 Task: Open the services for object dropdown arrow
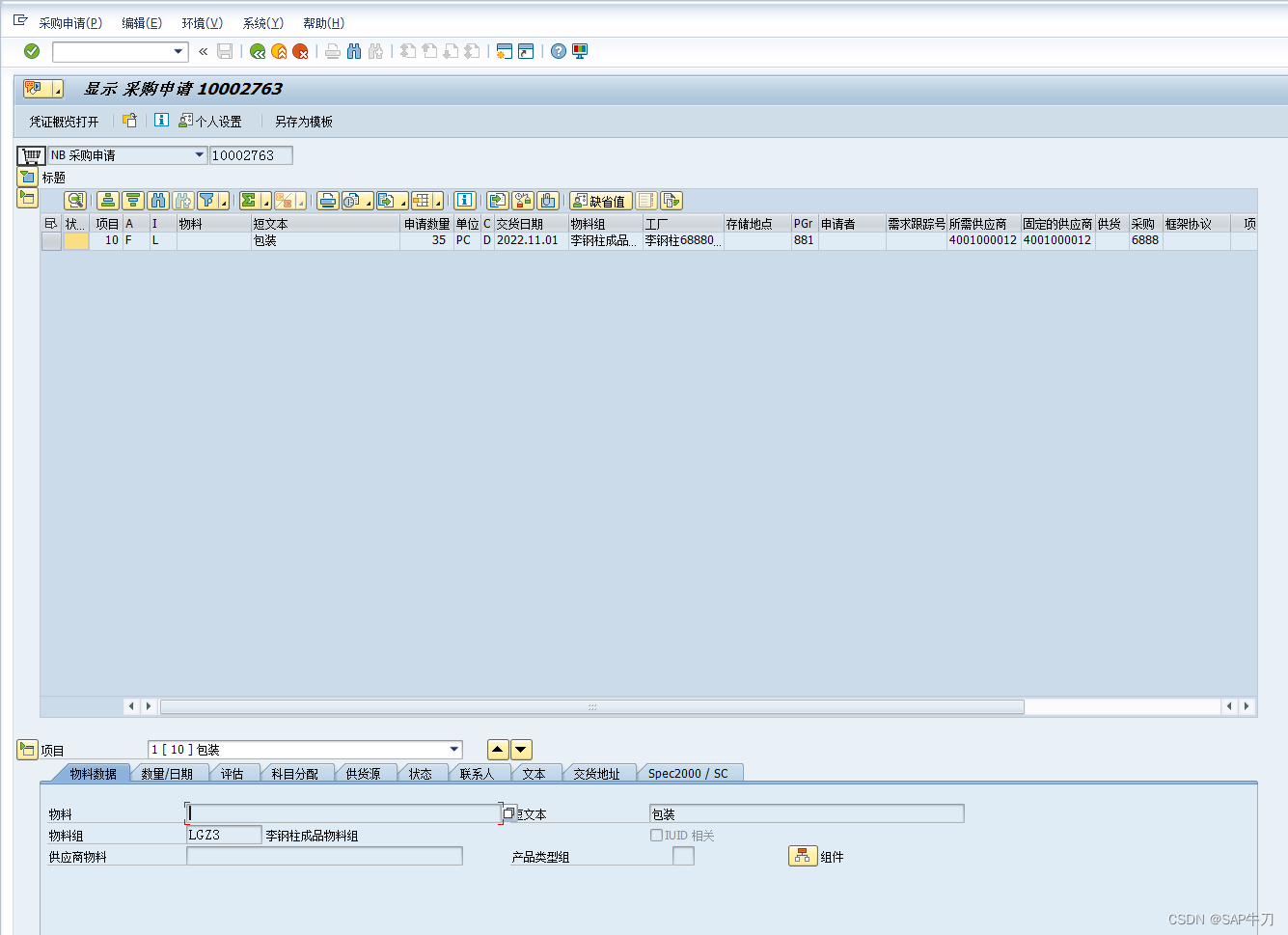(x=58, y=90)
